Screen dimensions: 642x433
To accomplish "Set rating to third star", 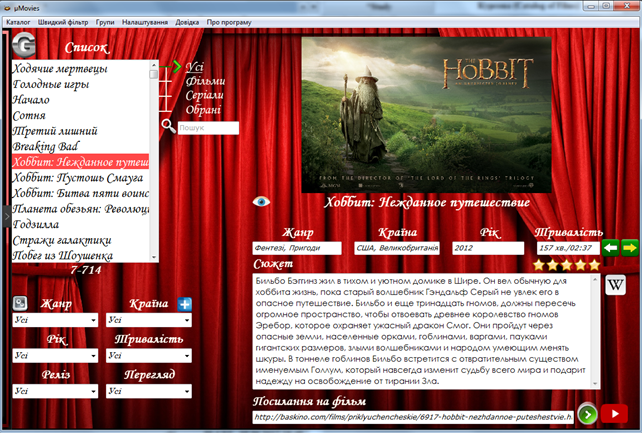I will click(567, 265).
